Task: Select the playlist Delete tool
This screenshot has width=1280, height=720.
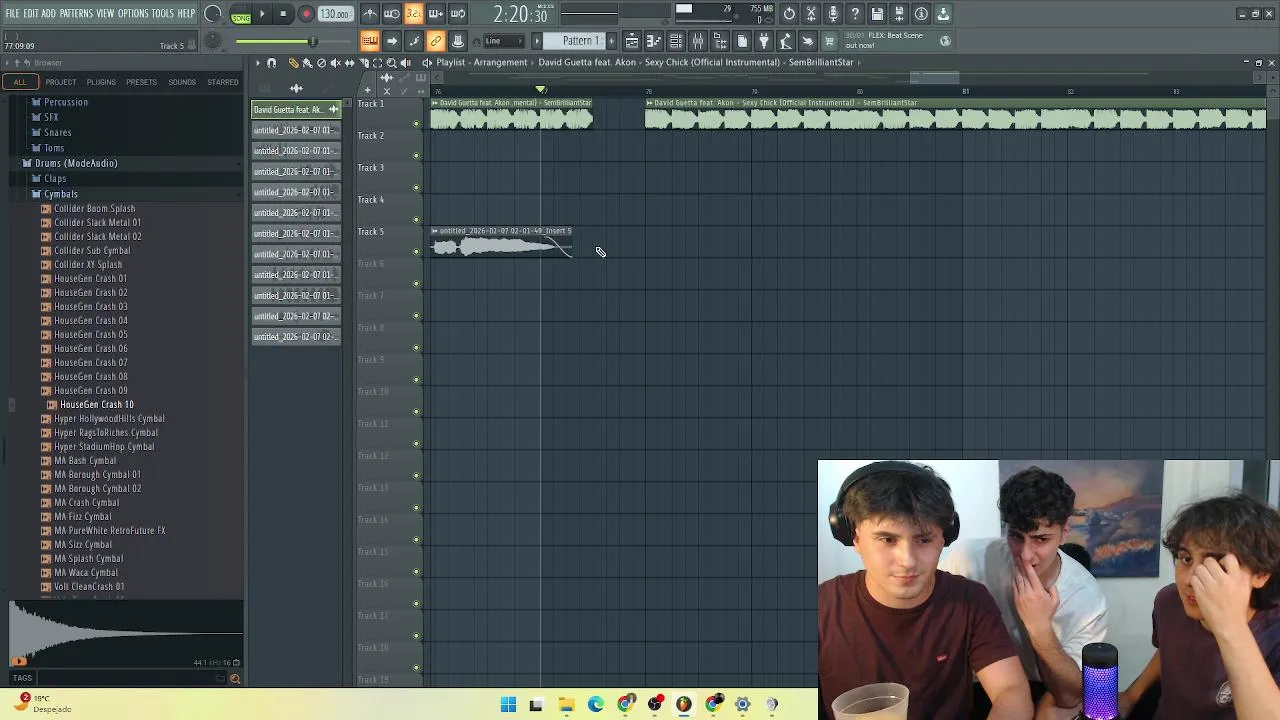Action: pos(321,63)
